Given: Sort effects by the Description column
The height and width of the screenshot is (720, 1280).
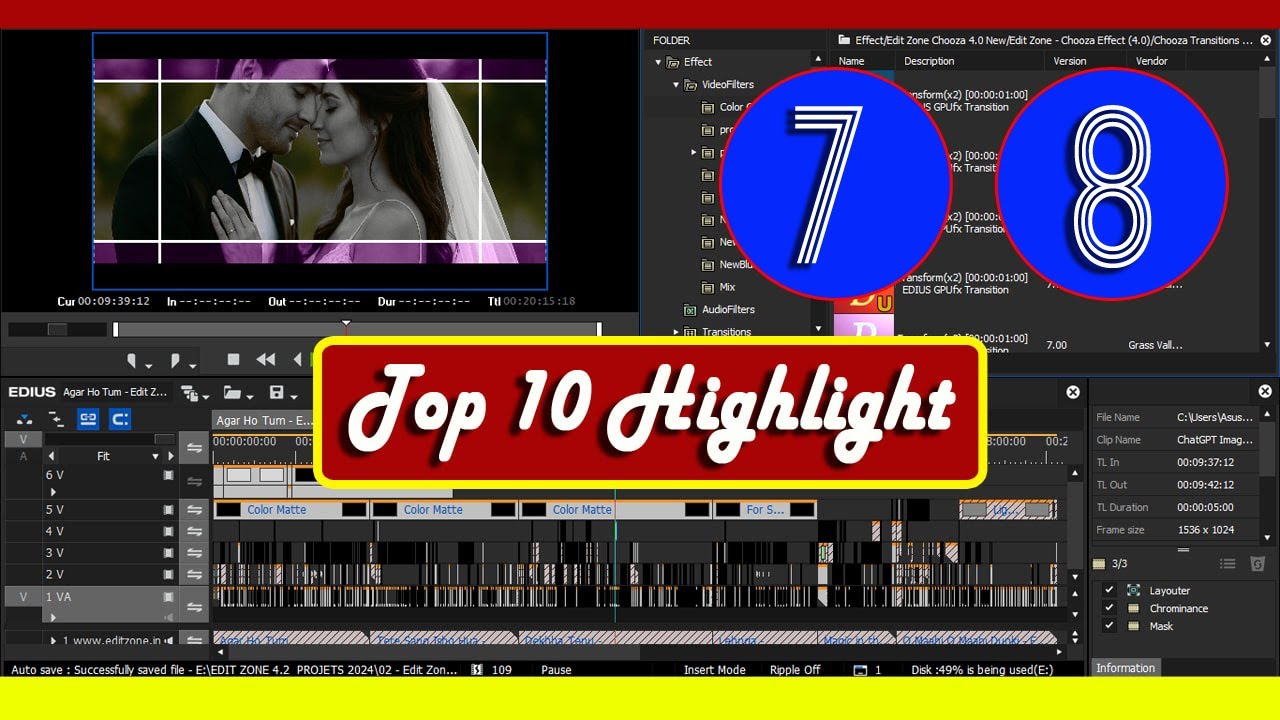Looking at the screenshot, I should 929,61.
